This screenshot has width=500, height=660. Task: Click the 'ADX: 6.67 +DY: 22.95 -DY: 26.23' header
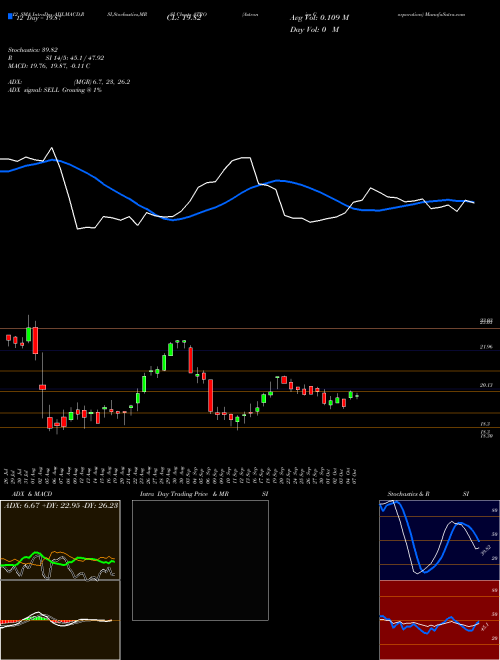coord(61,505)
